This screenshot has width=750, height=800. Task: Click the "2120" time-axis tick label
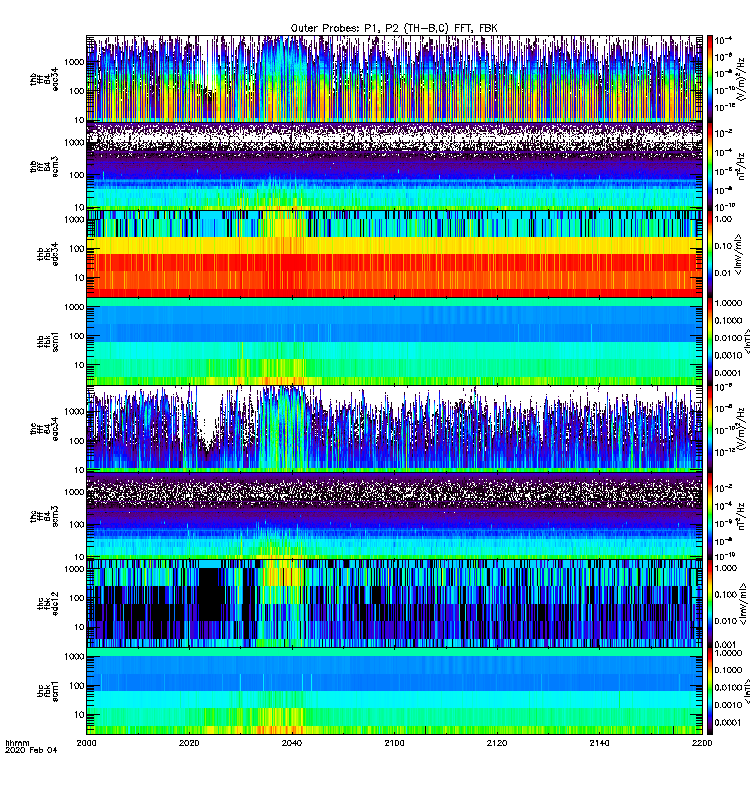coord(497,743)
